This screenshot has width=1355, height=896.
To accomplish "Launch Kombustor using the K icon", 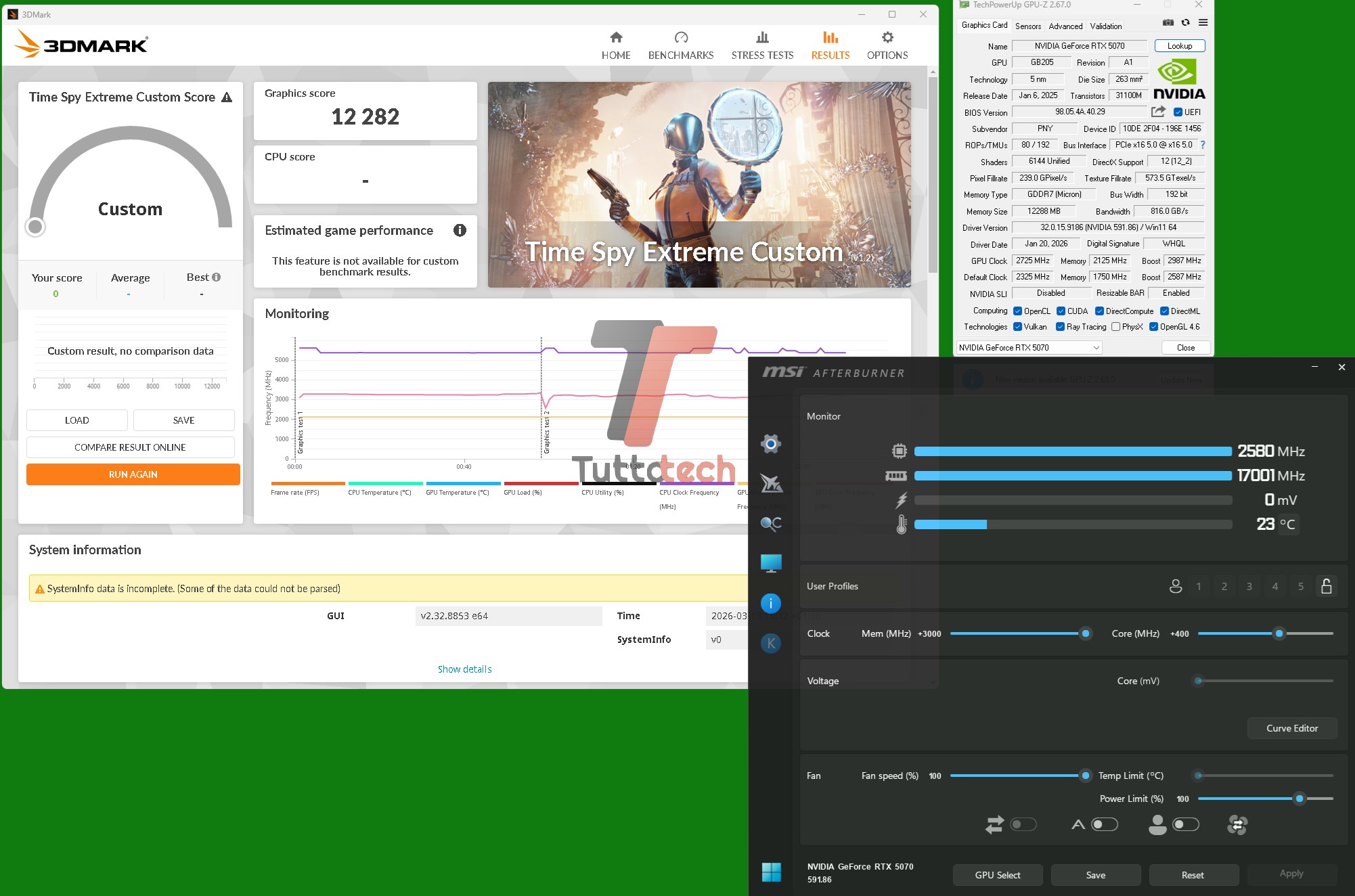I will point(771,643).
